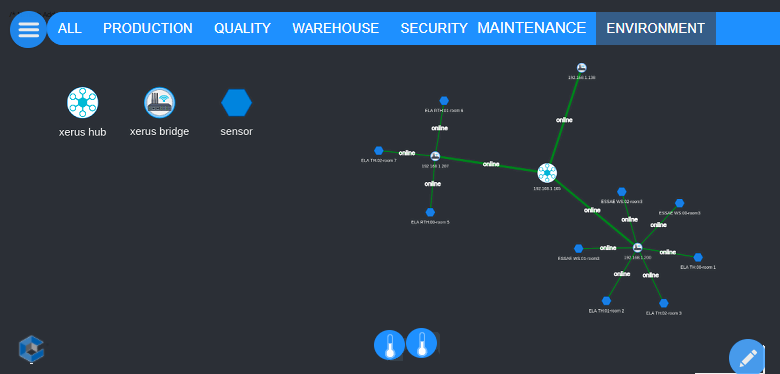Screen dimensions: 780x374
Task: Click online label on ELA TH:02-room 3 link
Action: [x=651, y=275]
